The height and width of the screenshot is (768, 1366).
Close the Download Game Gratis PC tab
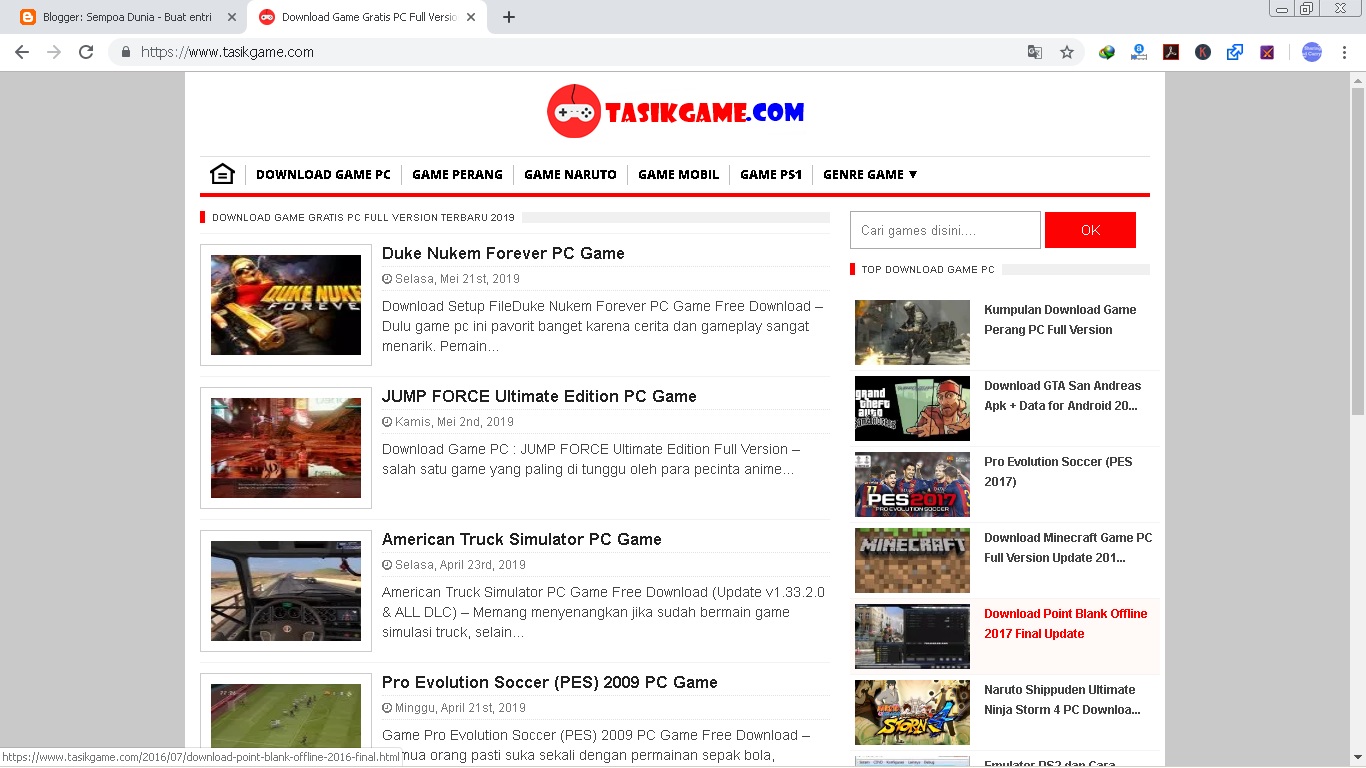pos(470,17)
